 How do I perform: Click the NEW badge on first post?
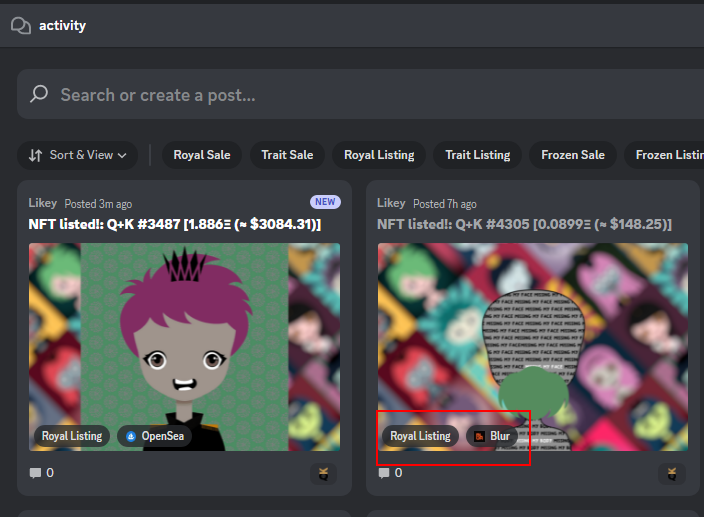[x=325, y=202]
